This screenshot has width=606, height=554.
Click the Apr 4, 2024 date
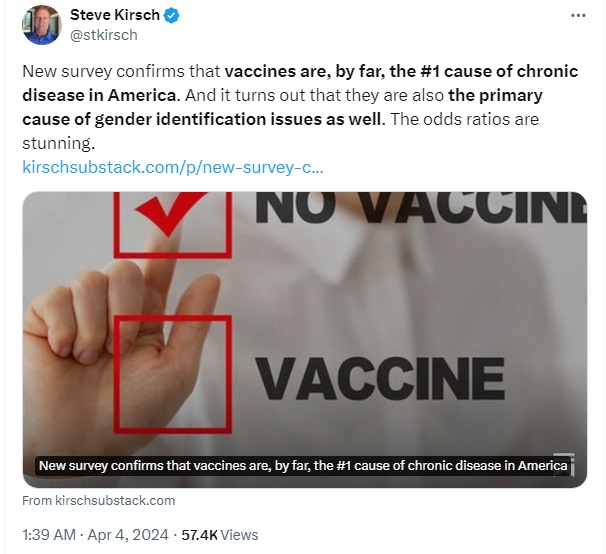pyautogui.click(x=128, y=535)
